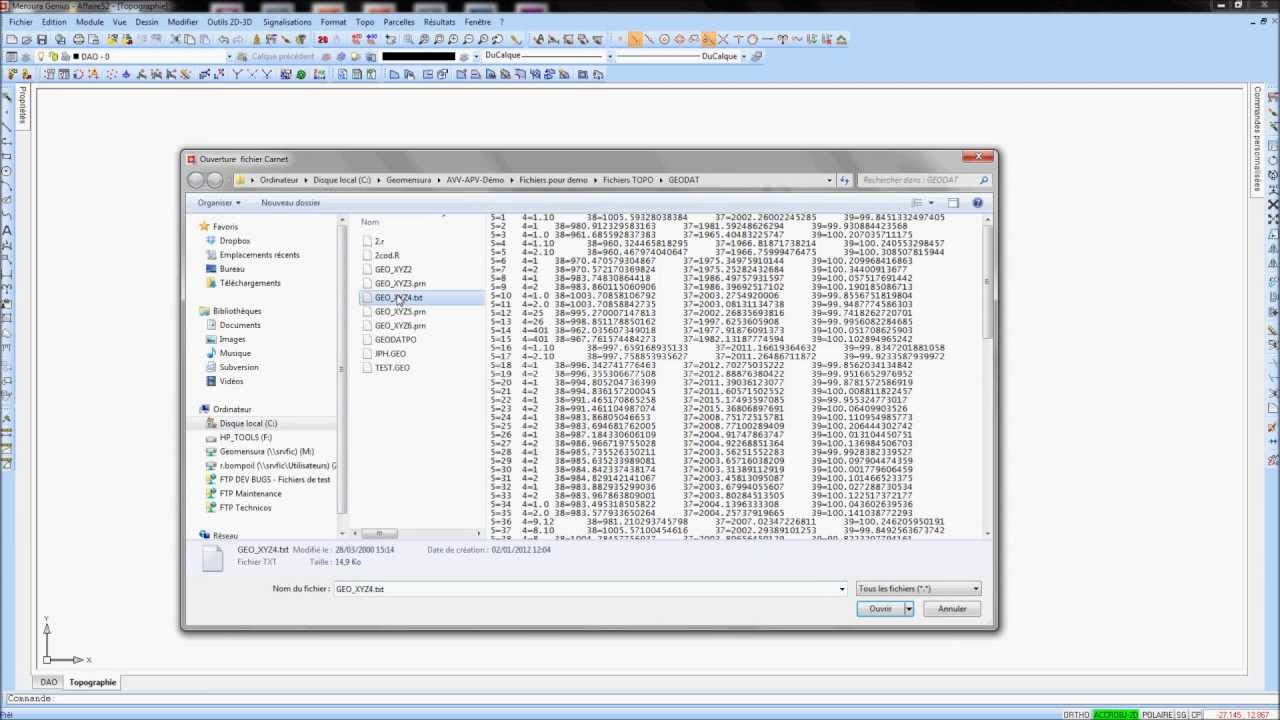Image resolution: width=1280 pixels, height=720 pixels.
Task: Click the search magnifier in dialog
Action: tap(984, 180)
